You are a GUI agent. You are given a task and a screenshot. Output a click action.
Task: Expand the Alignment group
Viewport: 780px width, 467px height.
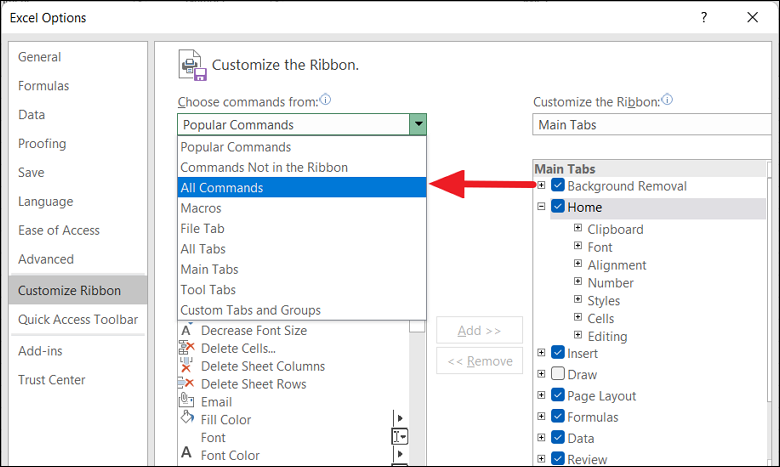[578, 264]
